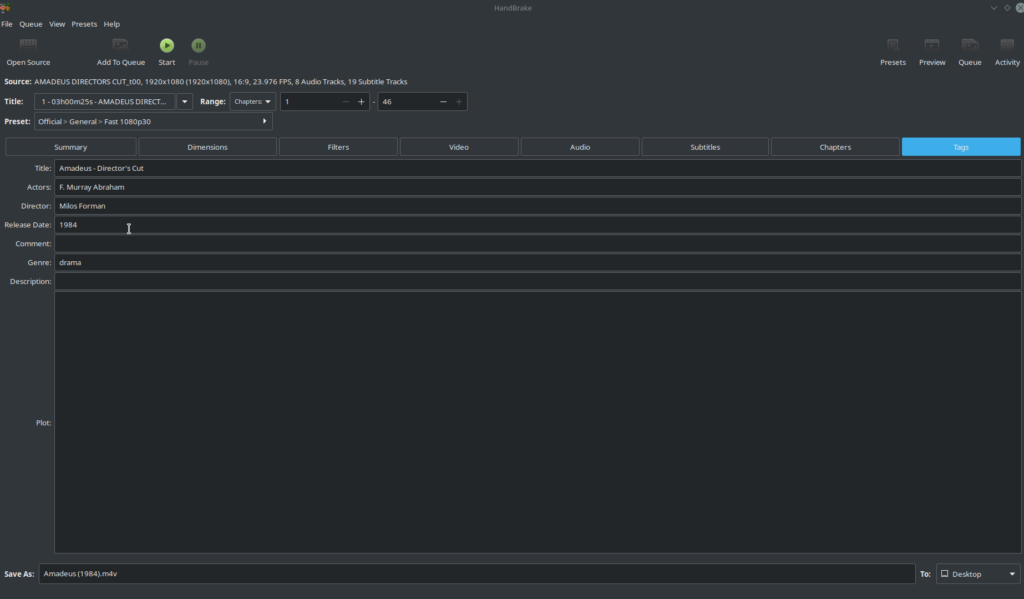
Task: Increase the start chapter with plus
Action: 361,101
